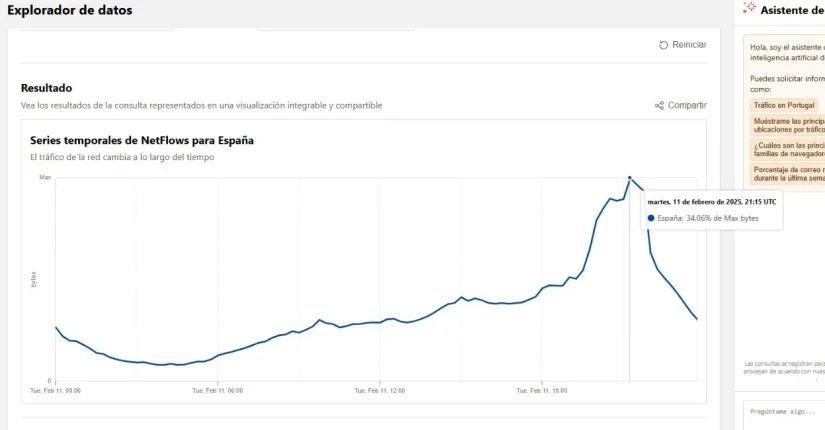Viewport: 825px width, 430px height.
Task: Pick the '¿Cuáles son las principales familias' suggestion
Action: point(788,149)
